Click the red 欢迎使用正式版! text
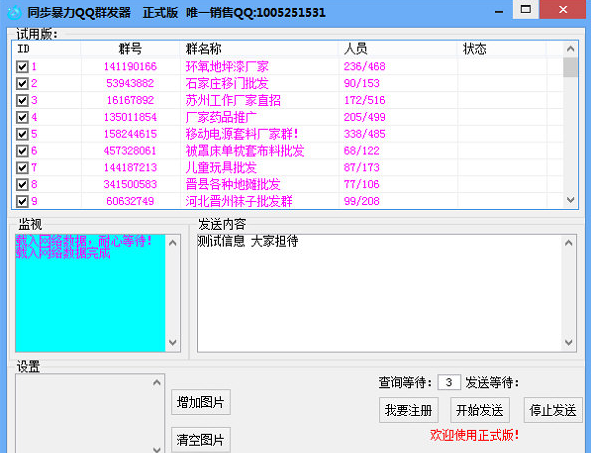The height and width of the screenshot is (453, 591). [475, 435]
